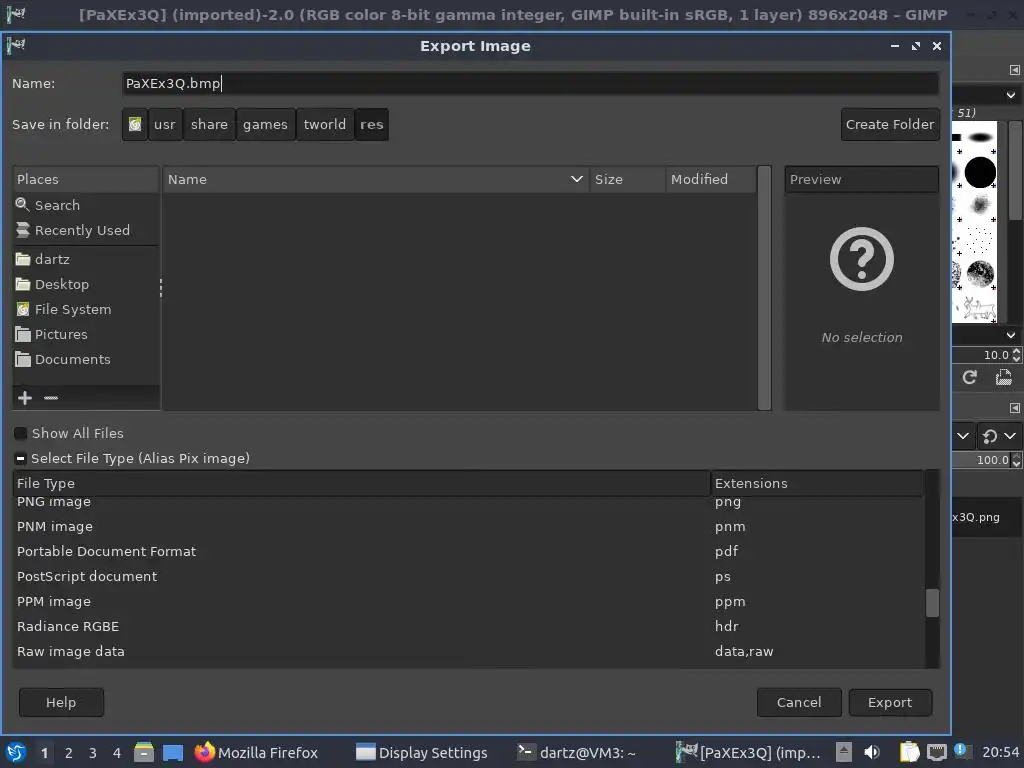The height and width of the screenshot is (768, 1024).
Task: Click open brush as image icon in GIMP window
Action: pyautogui.click(x=1003, y=377)
